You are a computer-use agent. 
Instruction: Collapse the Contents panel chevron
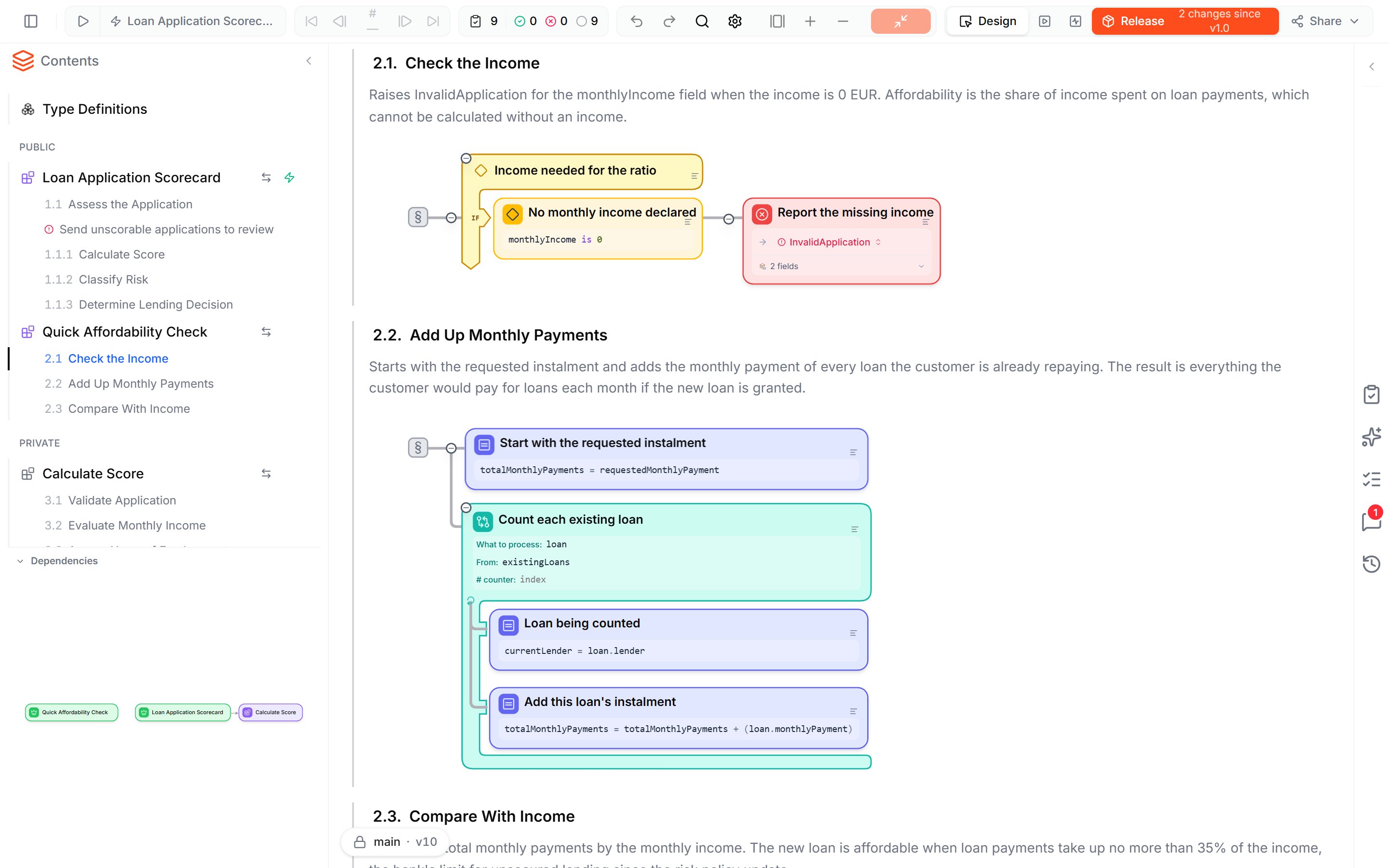click(x=309, y=61)
